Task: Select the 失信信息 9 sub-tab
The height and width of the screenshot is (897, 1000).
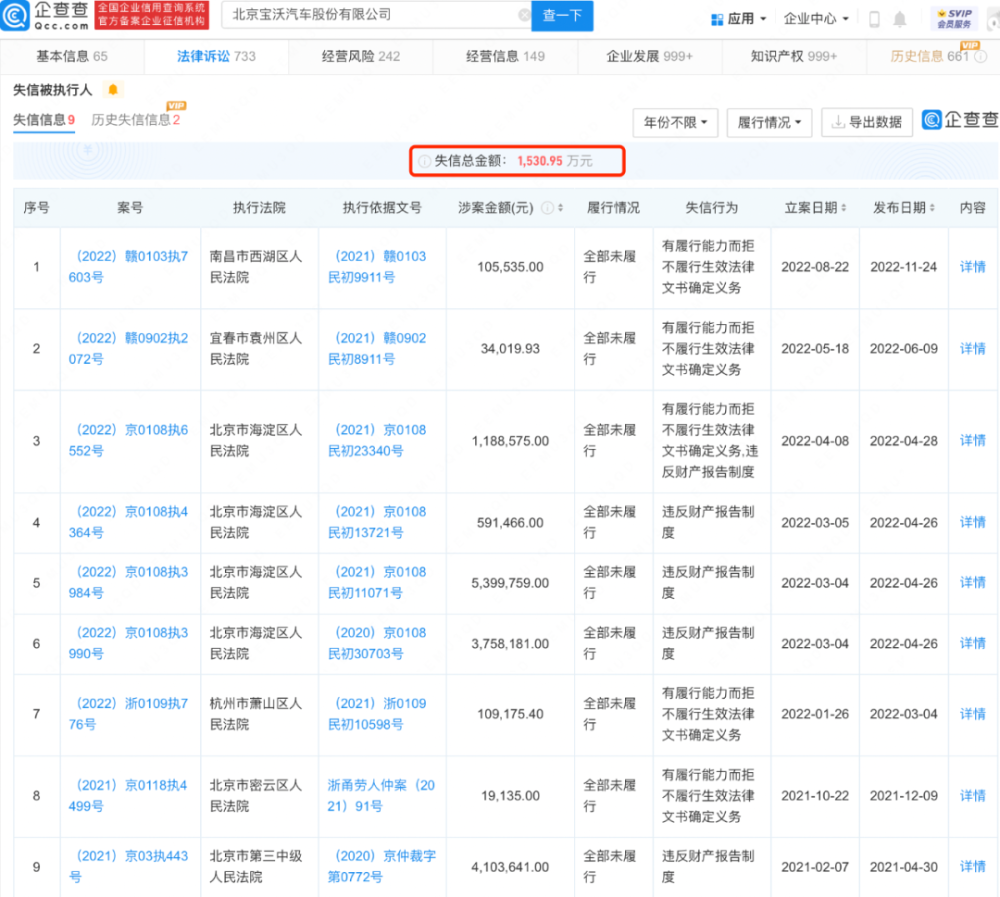Action: pyautogui.click(x=44, y=120)
